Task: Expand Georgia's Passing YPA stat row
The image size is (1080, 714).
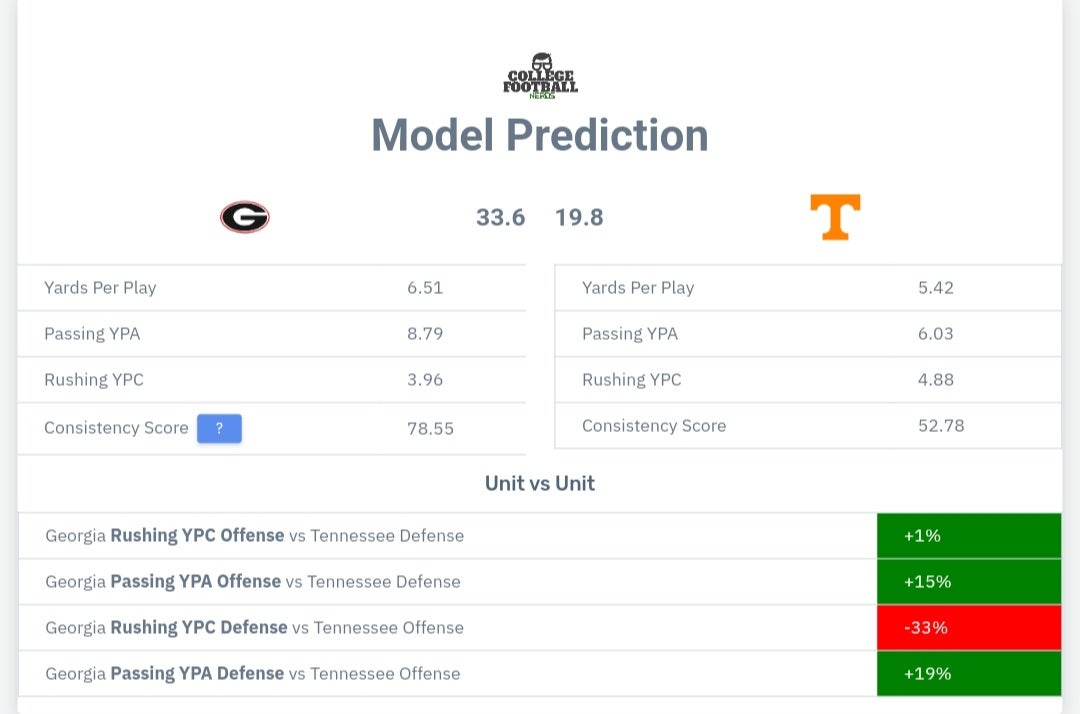Action: [x=272, y=334]
